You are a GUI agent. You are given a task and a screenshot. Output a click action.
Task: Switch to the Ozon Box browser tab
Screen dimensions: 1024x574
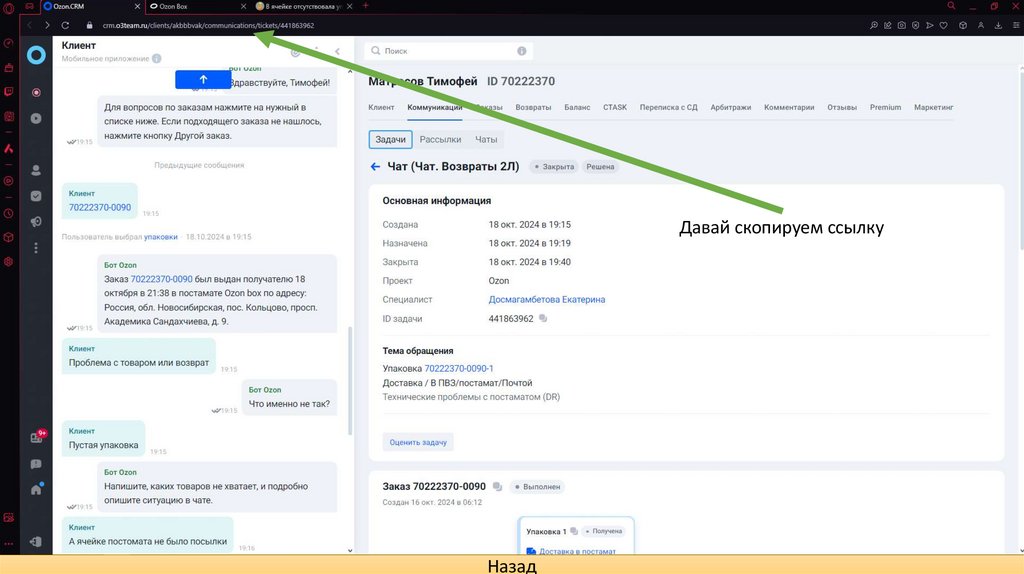198,7
